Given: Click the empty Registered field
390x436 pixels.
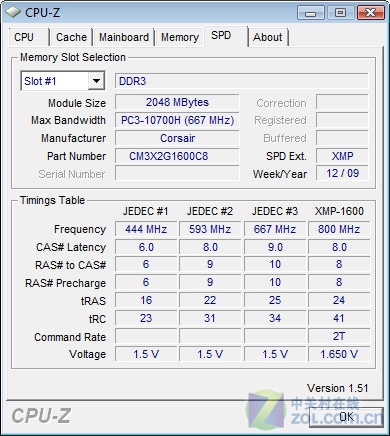Looking at the screenshot, I should tap(342, 120).
